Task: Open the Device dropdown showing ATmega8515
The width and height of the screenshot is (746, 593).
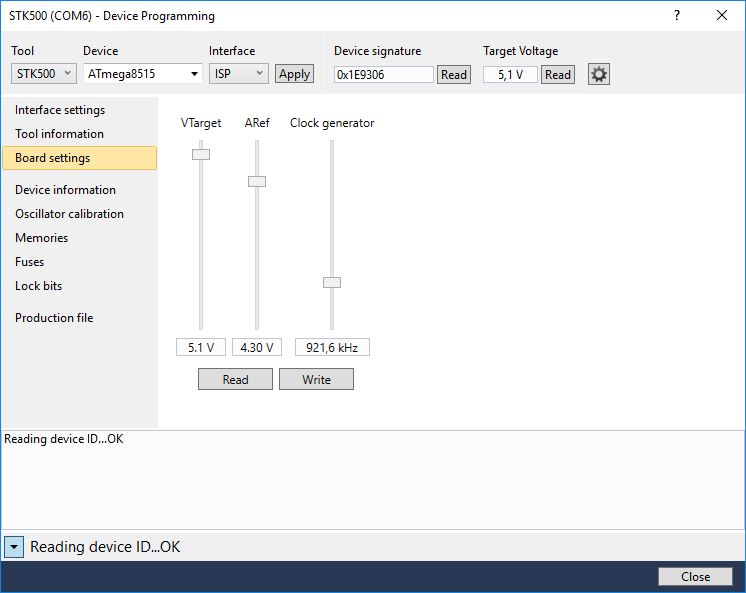Action: pyautogui.click(x=143, y=74)
